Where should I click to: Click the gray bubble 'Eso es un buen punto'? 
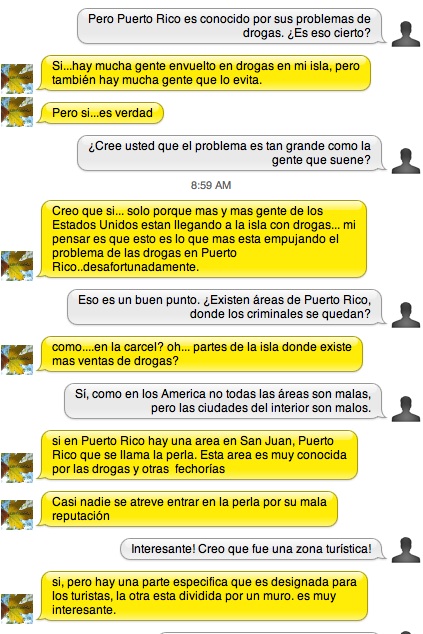click(226, 307)
